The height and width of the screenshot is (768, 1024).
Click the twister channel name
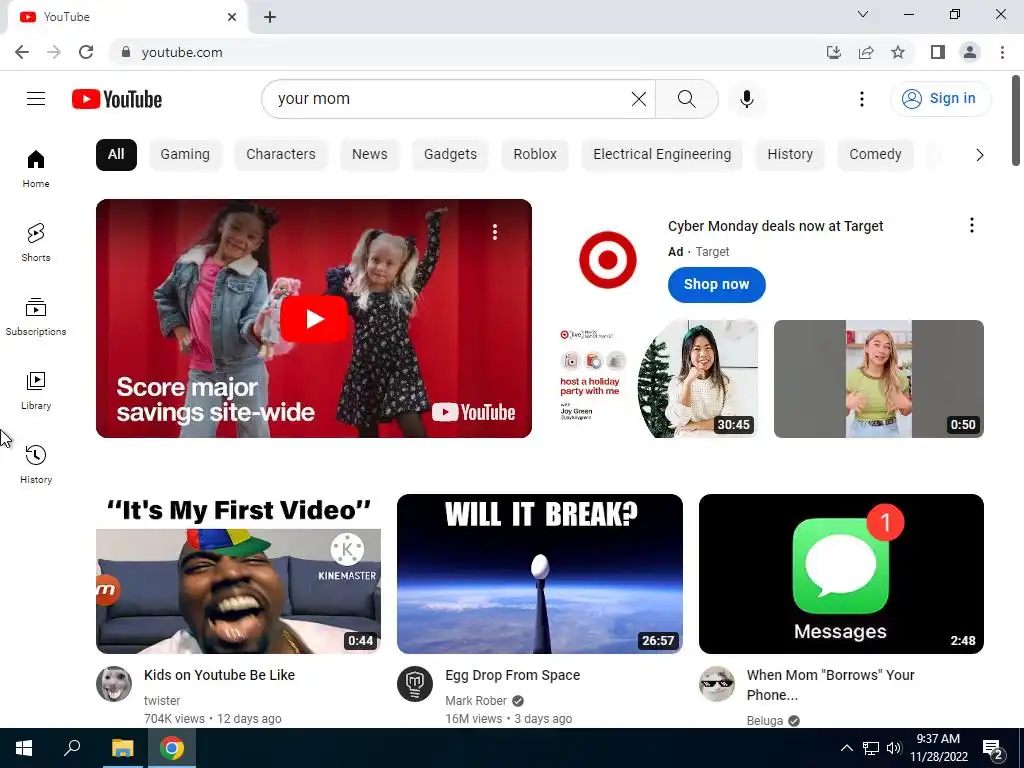162,701
